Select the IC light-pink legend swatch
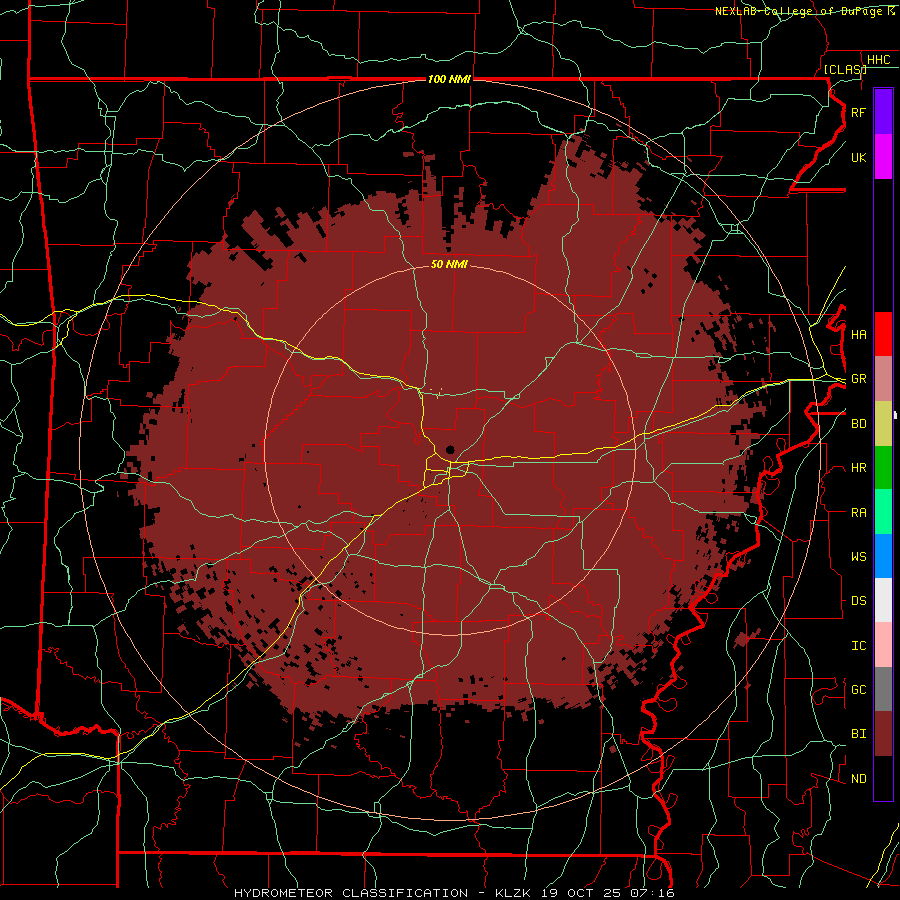900x900 pixels. coord(883,645)
